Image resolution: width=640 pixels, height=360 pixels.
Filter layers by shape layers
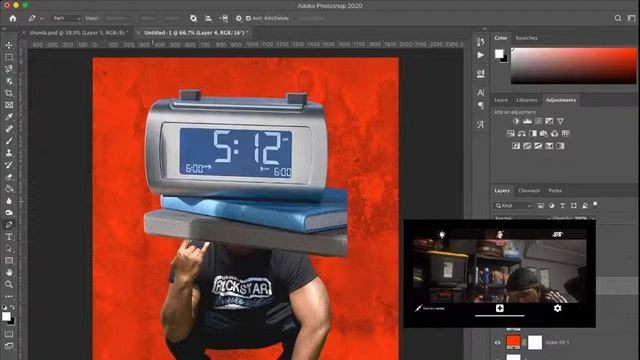tap(574, 206)
